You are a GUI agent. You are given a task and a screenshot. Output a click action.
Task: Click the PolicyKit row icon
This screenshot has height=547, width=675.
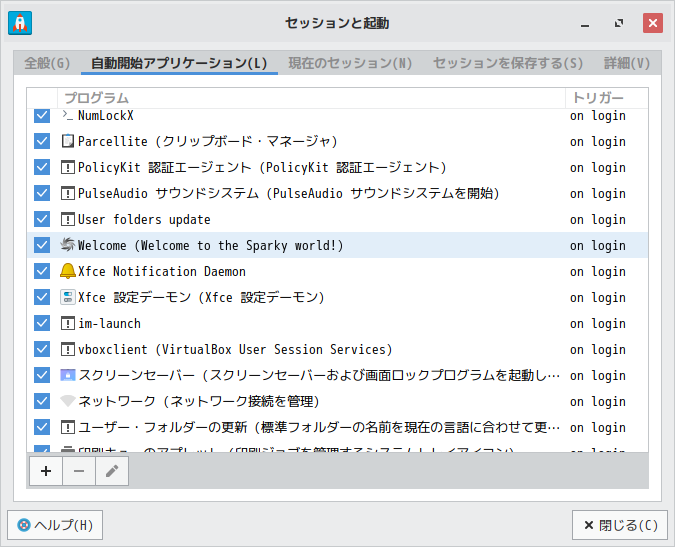pos(68,167)
